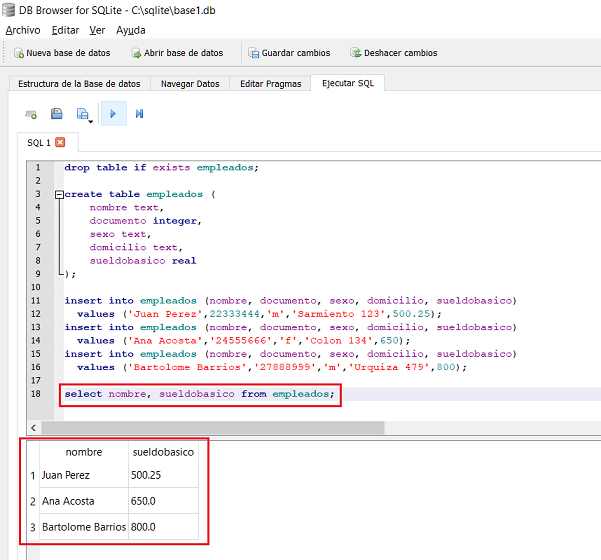Click the DB Browser app icon in title bar
Viewport: 601px width, 560px height.
pyautogui.click(x=8, y=10)
